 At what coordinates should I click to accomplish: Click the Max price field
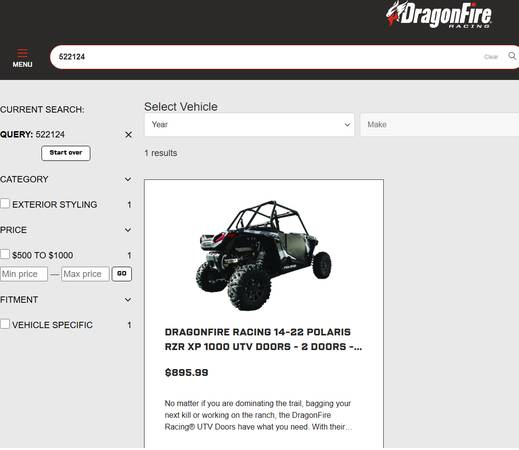tap(85, 274)
